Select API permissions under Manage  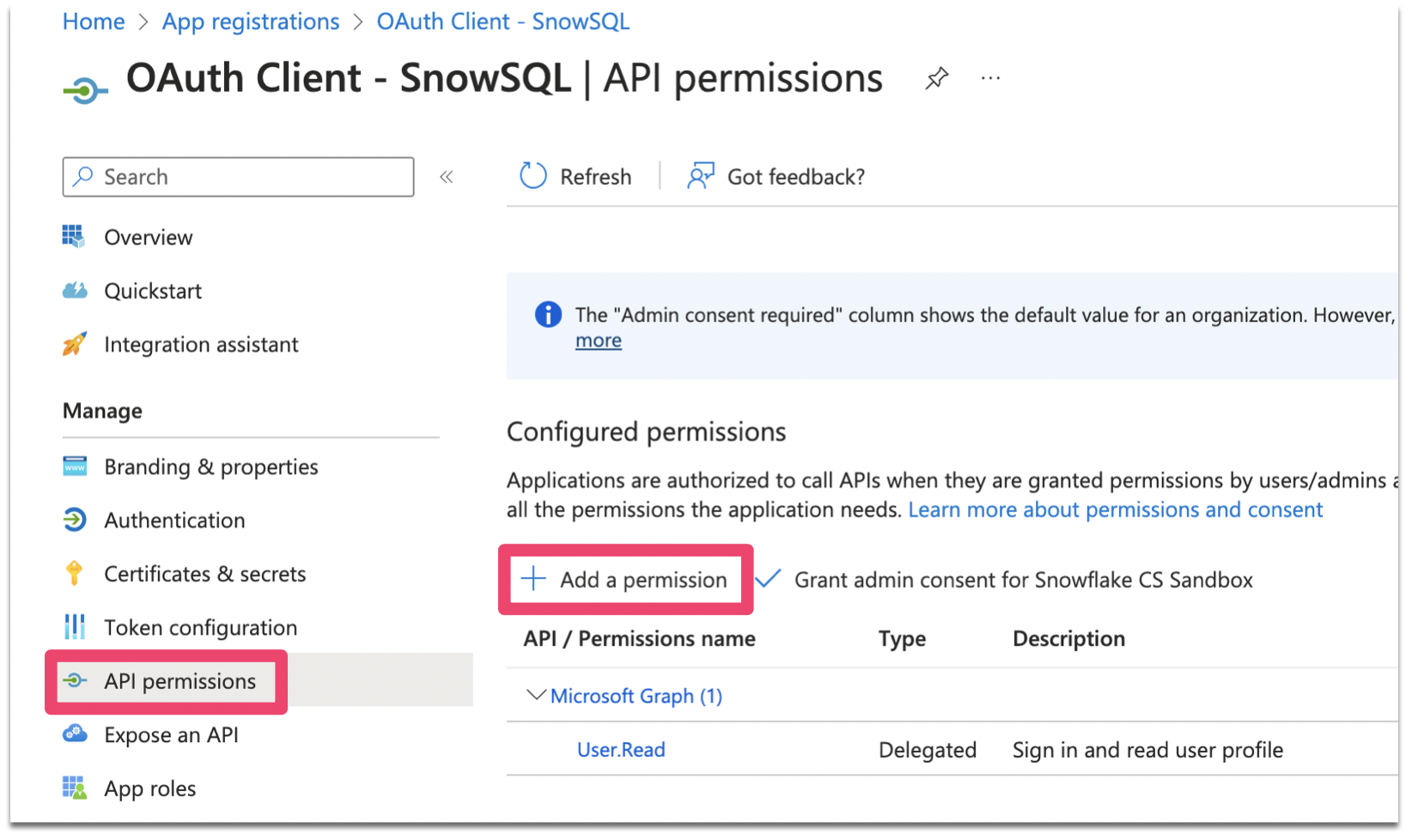click(179, 680)
